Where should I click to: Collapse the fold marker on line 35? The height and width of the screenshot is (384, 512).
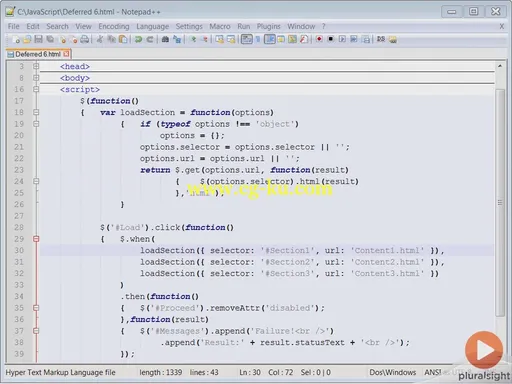(36, 308)
